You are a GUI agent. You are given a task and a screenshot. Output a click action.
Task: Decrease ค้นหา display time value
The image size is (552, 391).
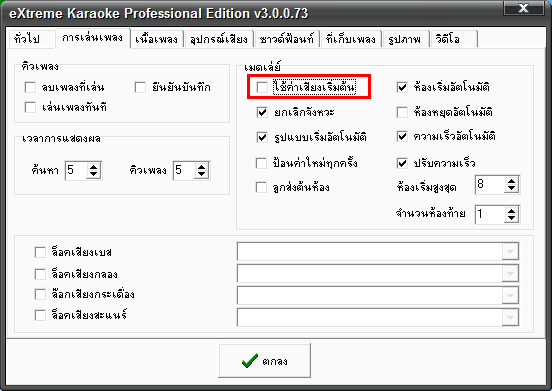(x=94, y=175)
